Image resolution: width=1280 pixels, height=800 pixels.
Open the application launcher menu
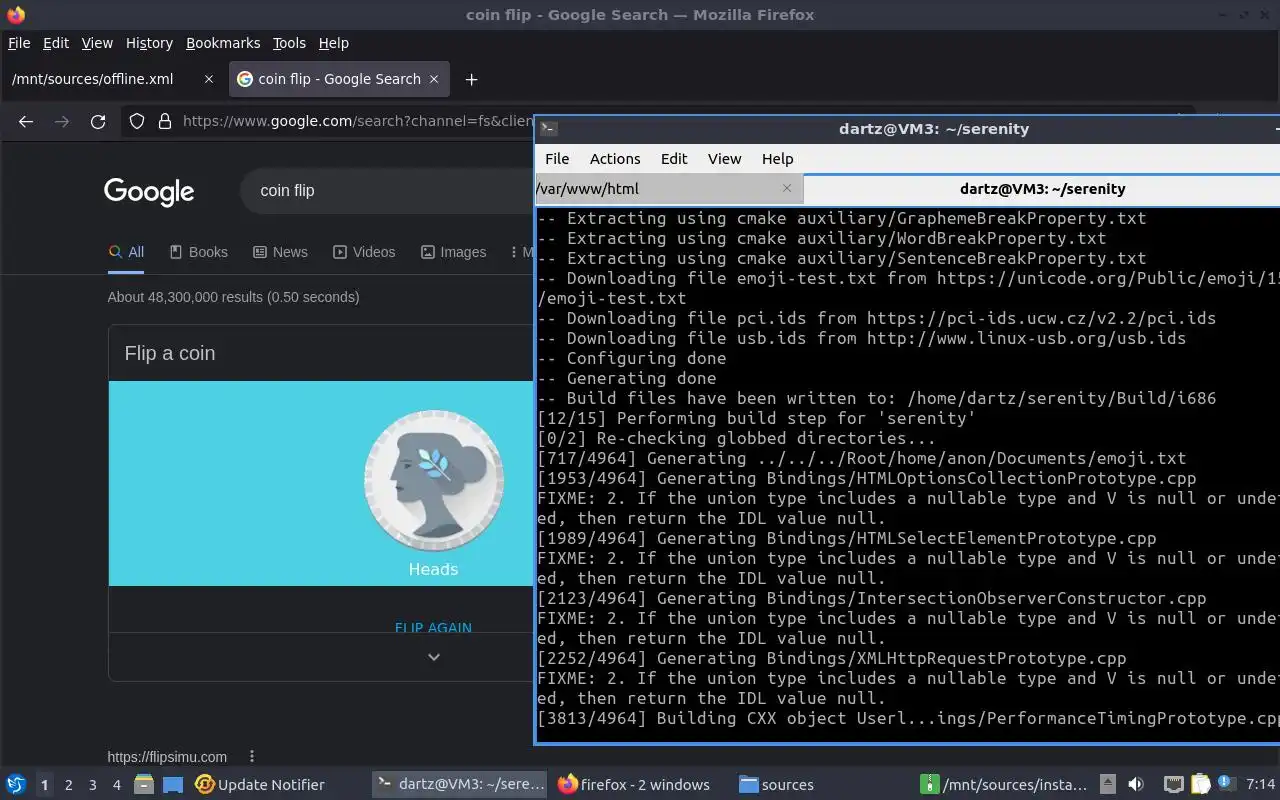pyautogui.click(x=15, y=785)
